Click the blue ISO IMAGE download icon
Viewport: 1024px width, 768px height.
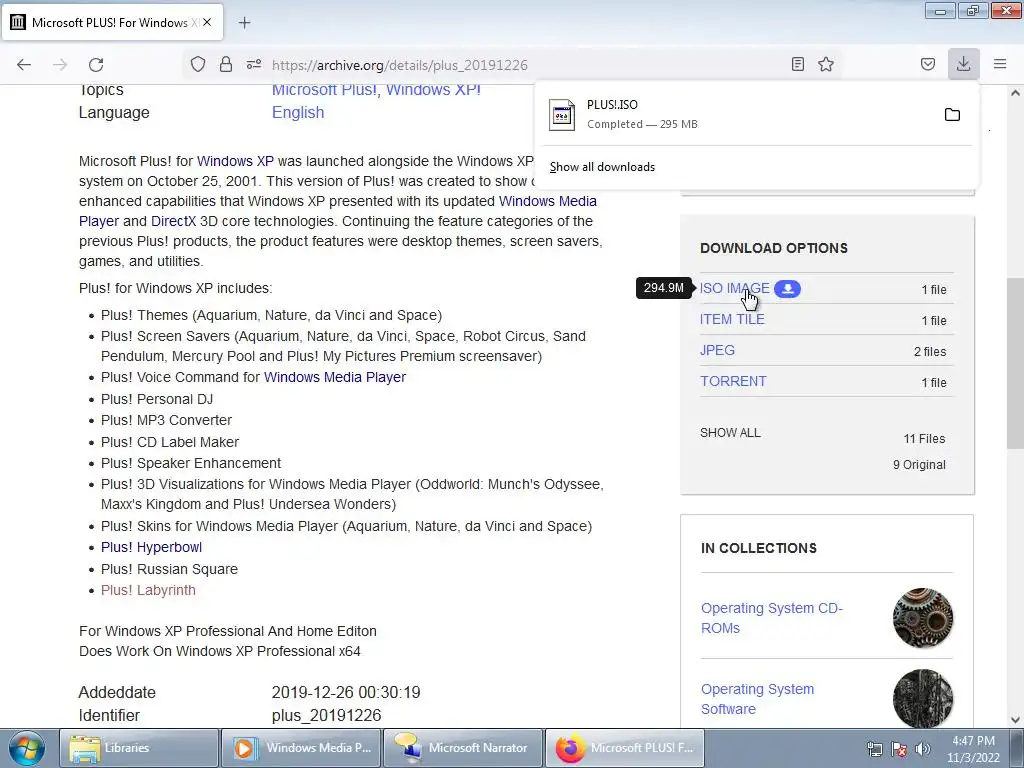click(788, 289)
